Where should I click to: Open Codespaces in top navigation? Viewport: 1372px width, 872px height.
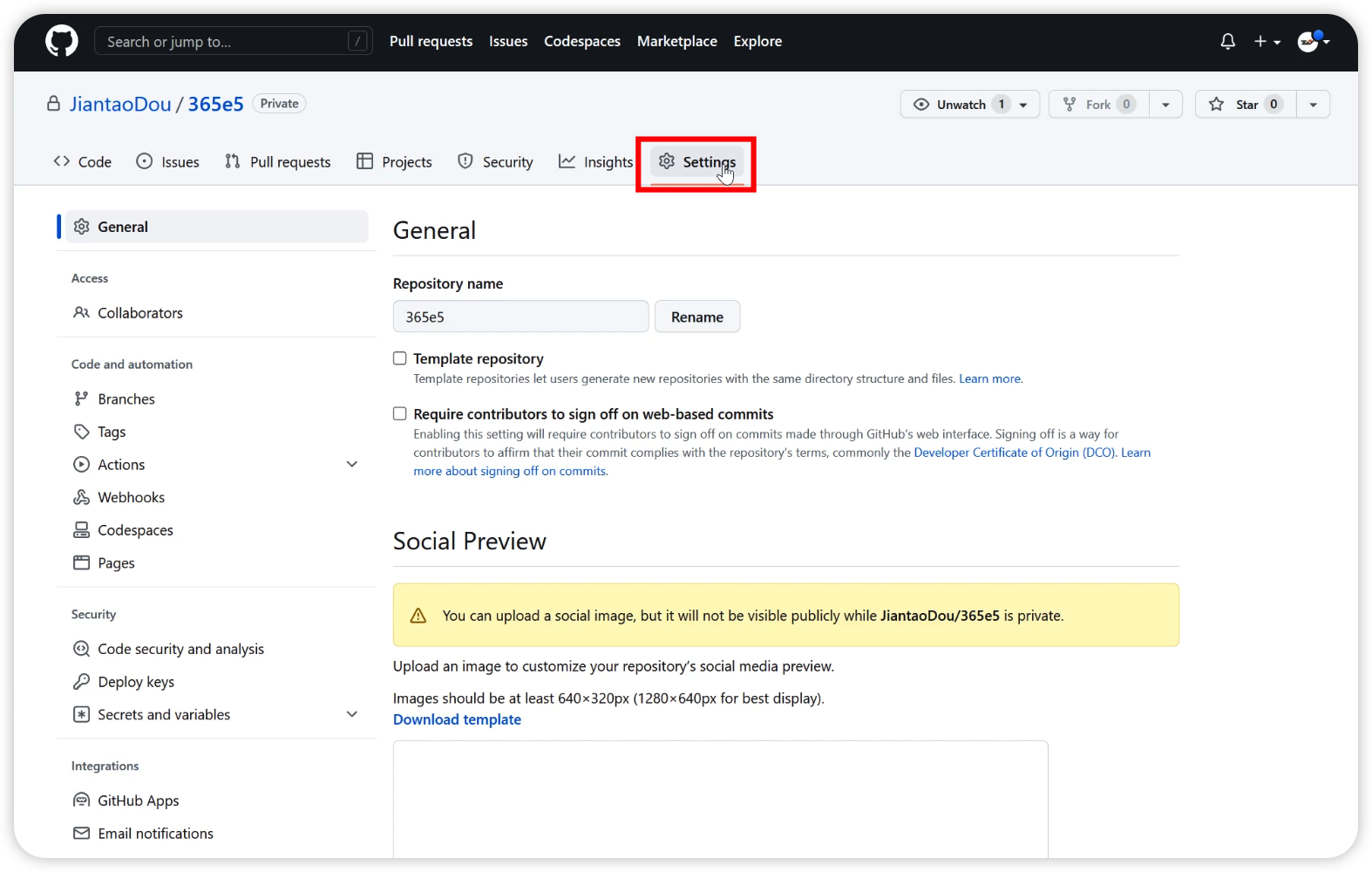582,41
